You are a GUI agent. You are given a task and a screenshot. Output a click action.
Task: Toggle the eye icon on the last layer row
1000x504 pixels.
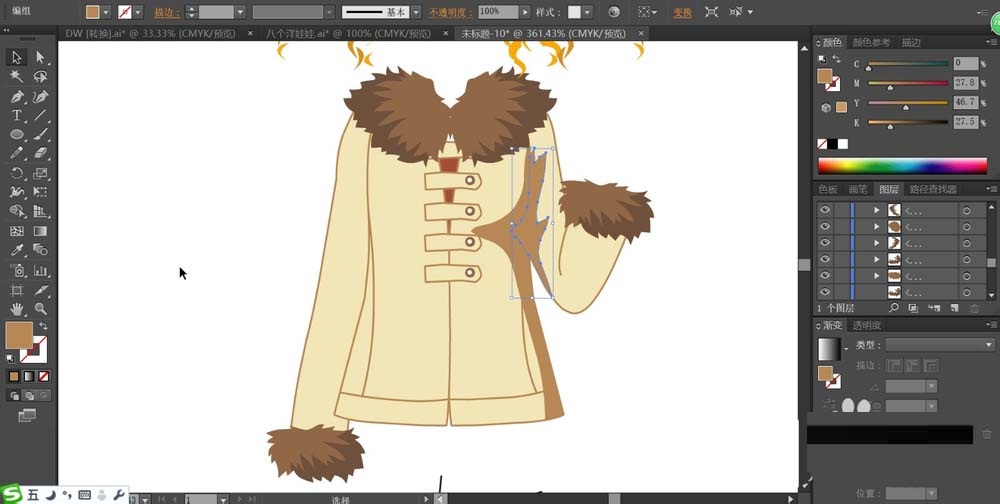tap(825, 292)
